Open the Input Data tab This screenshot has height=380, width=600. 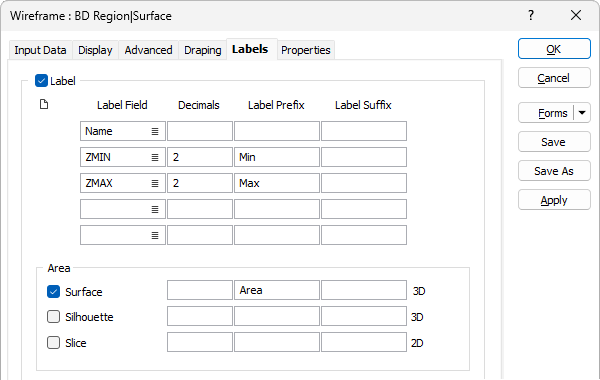[x=40, y=50]
